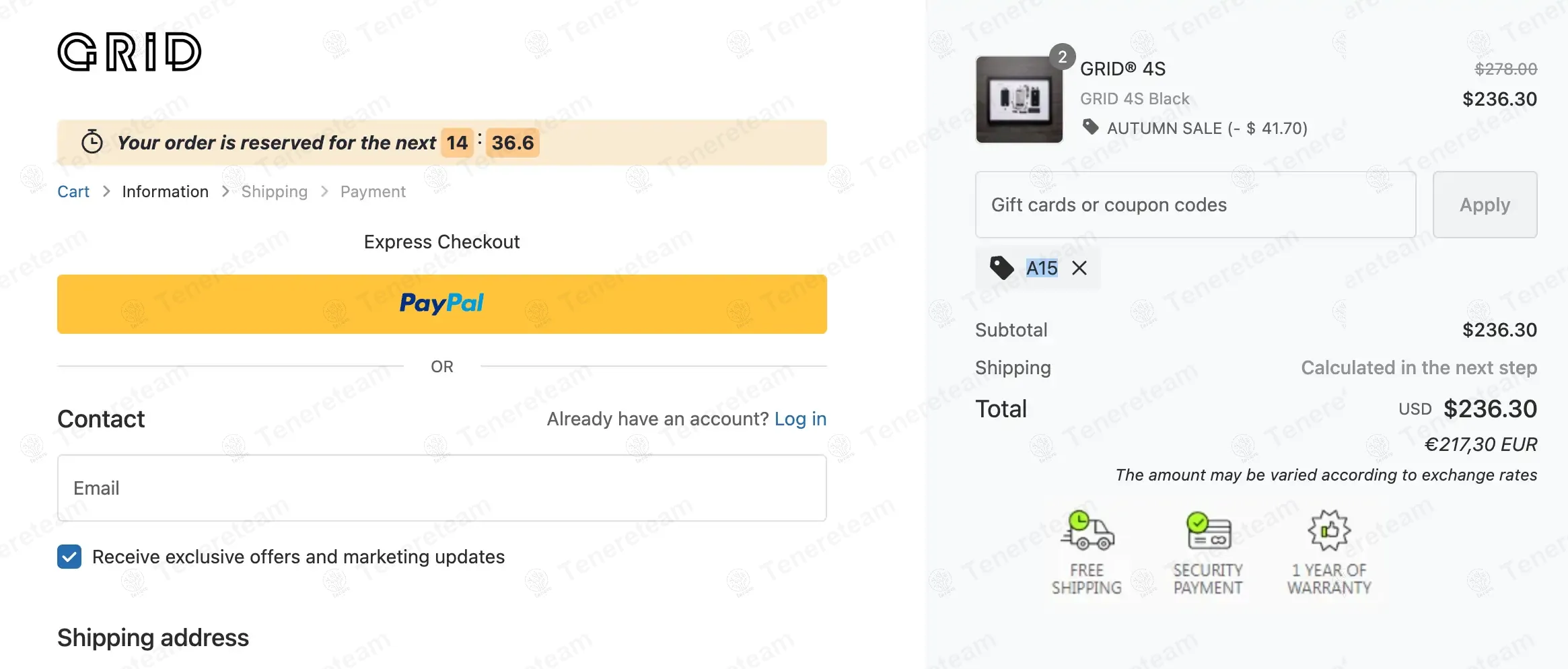Click the Free Shipping truck icon
Screen dimensions: 1568x669
tap(1087, 531)
